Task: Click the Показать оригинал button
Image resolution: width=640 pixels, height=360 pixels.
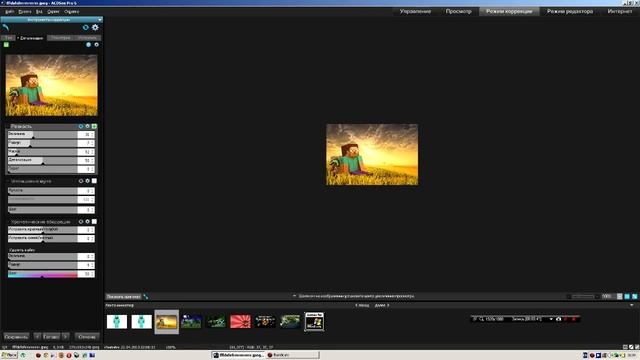Action: [123, 297]
